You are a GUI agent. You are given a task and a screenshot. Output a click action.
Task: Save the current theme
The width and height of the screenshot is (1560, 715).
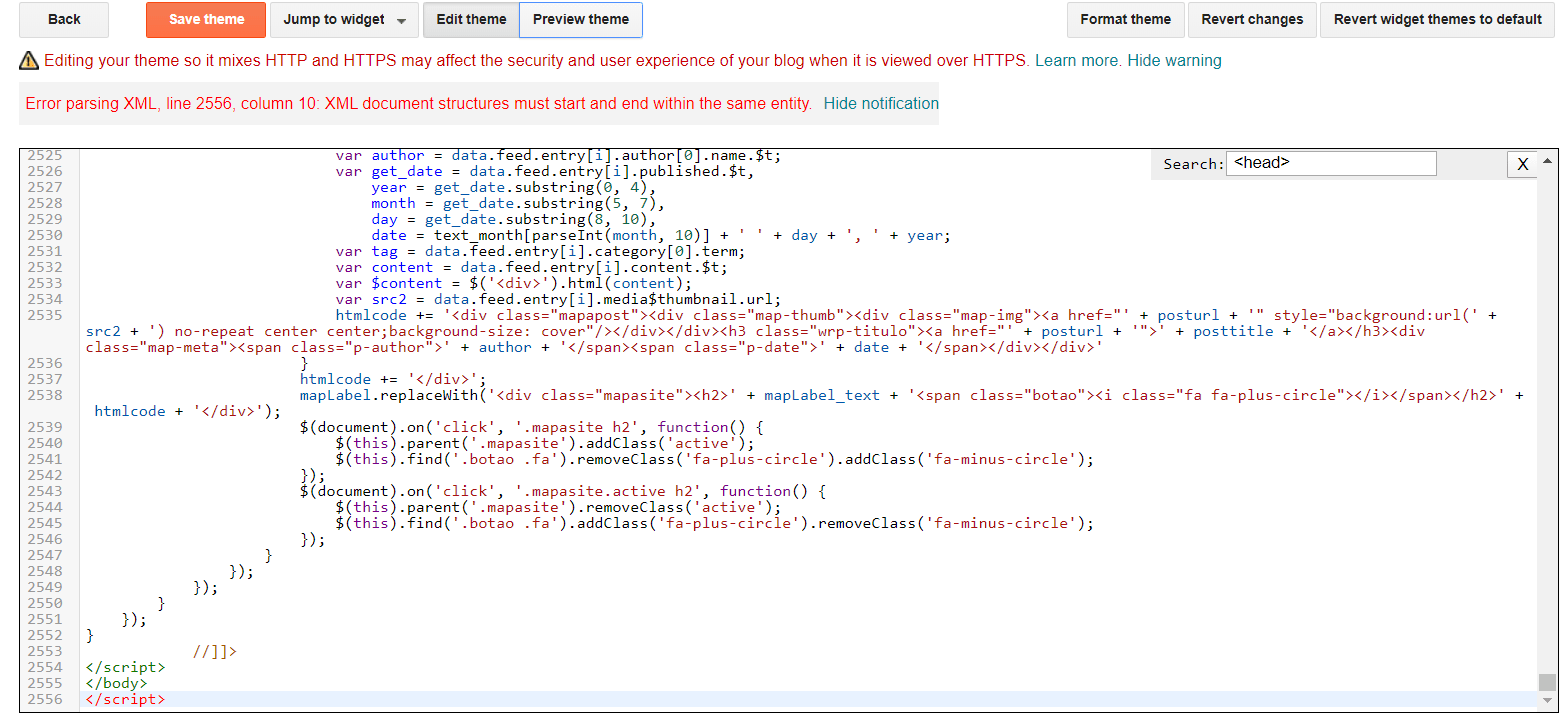point(205,19)
